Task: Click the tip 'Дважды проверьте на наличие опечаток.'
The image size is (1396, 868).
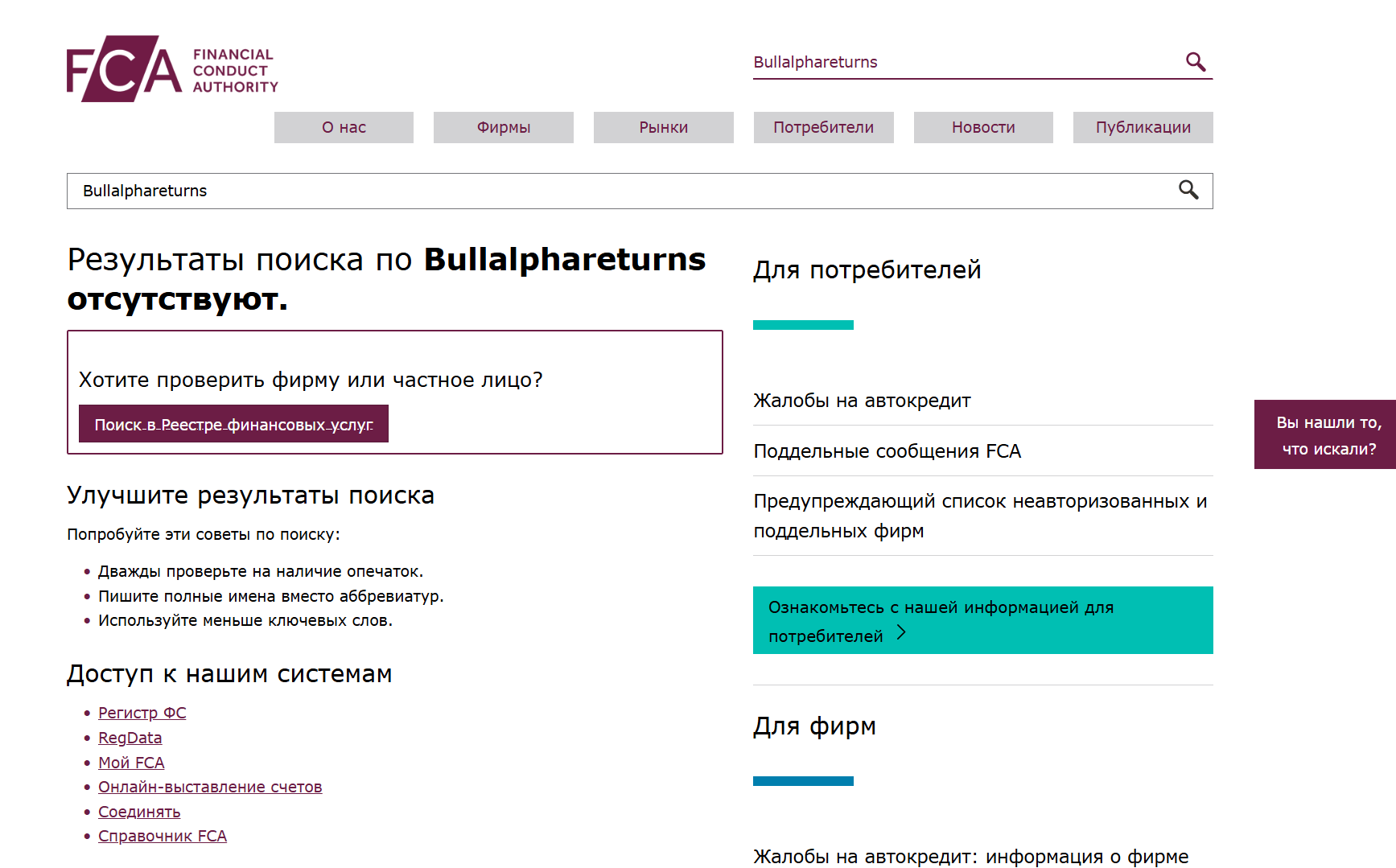Action: [x=261, y=571]
